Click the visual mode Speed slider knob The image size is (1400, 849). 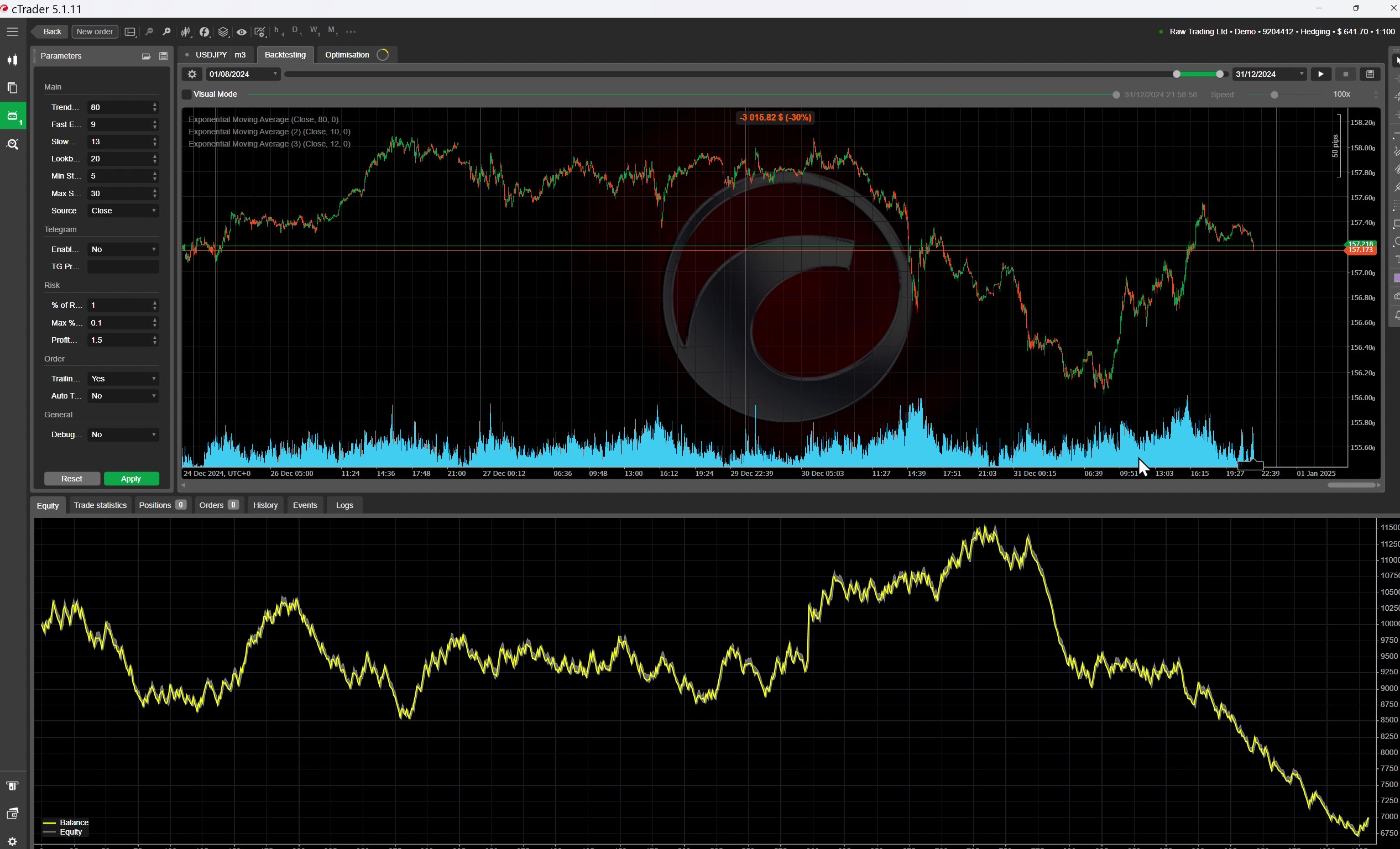tap(1274, 95)
